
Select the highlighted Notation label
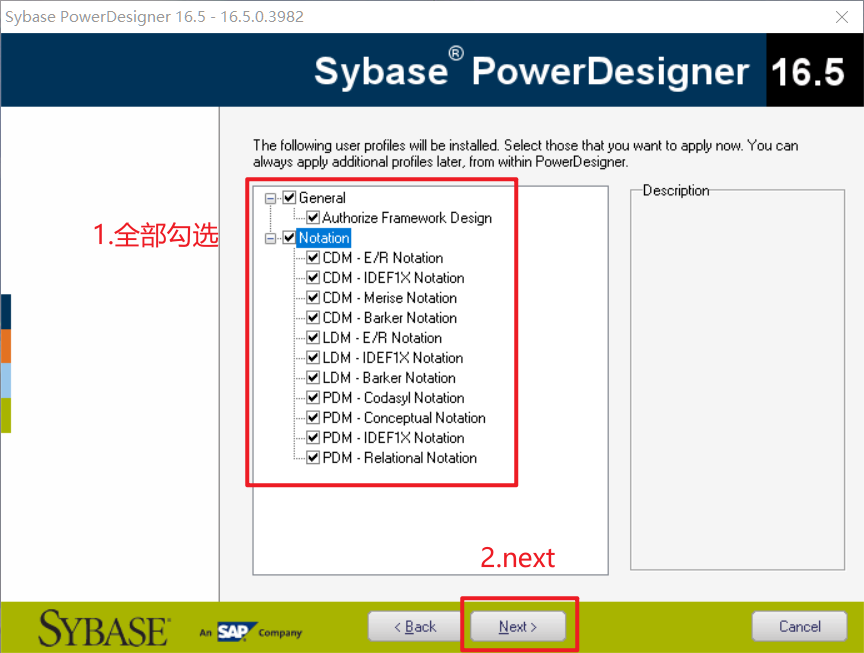click(x=324, y=238)
